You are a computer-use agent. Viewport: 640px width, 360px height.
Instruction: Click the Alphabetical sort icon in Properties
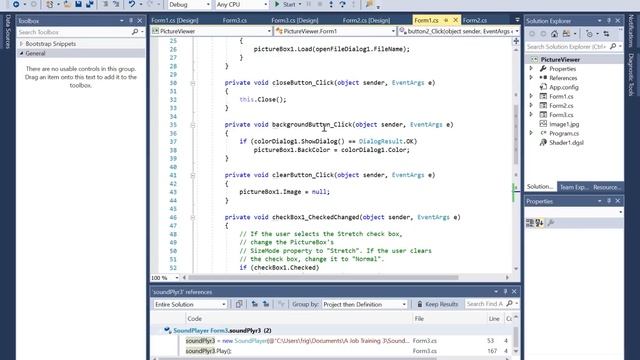[539, 223]
